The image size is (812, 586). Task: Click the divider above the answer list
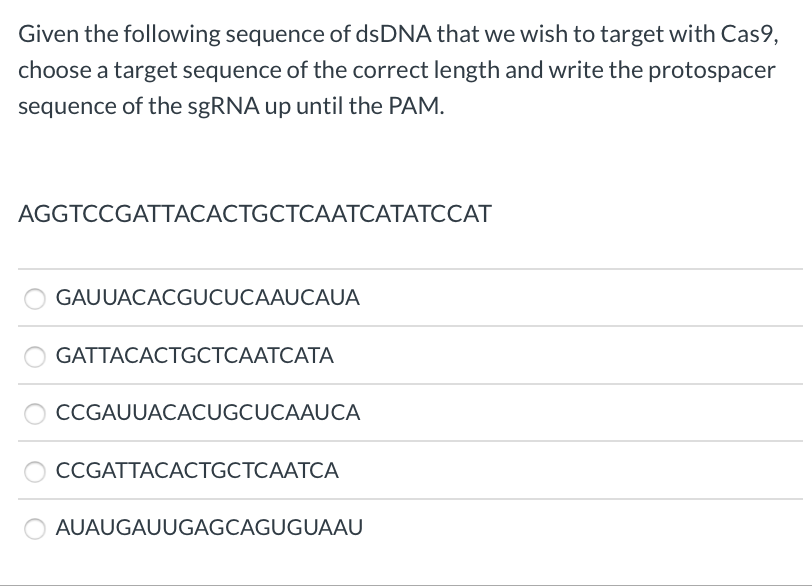pos(406,269)
